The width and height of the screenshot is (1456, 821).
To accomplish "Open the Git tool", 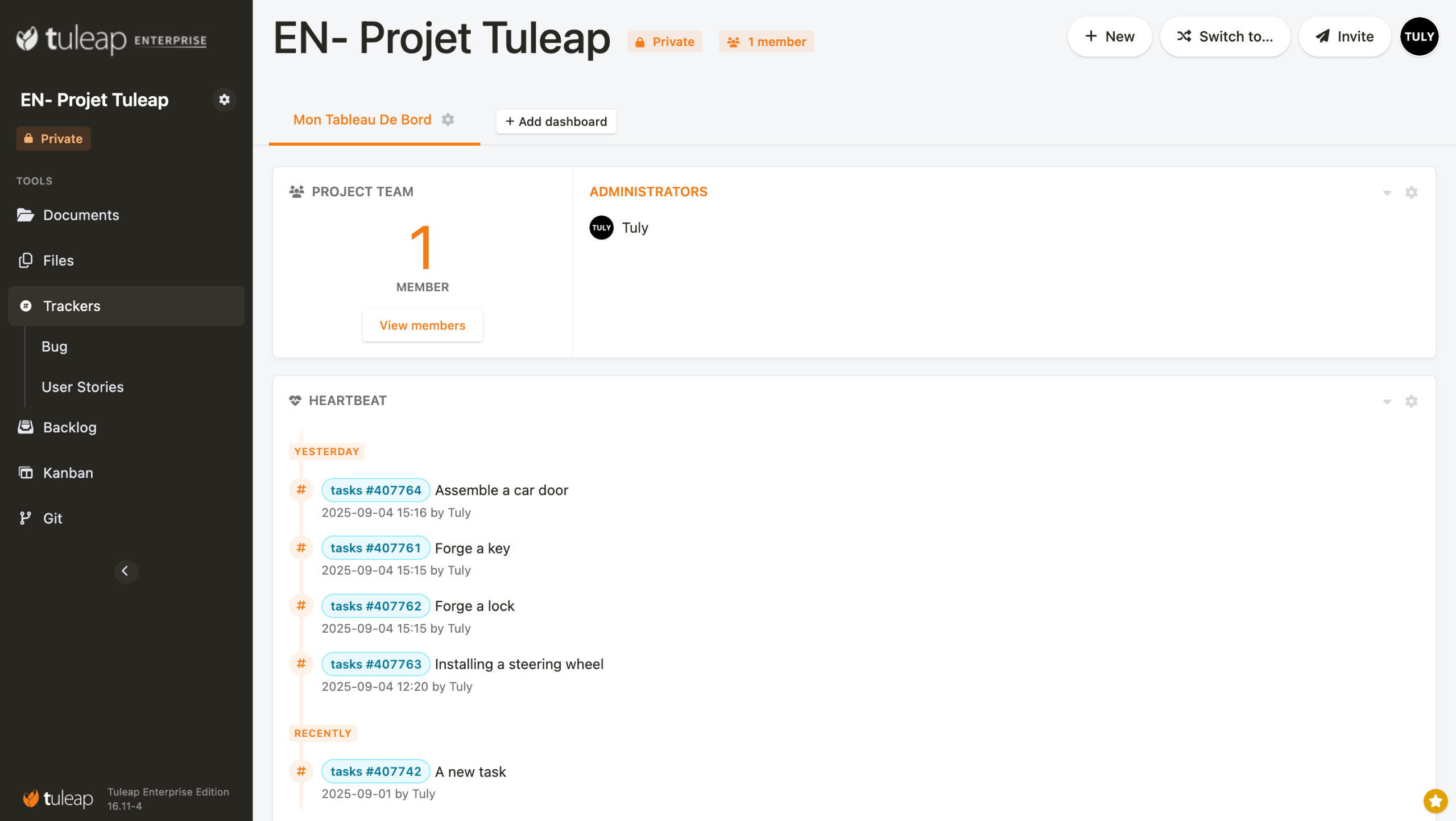I will coord(52,518).
